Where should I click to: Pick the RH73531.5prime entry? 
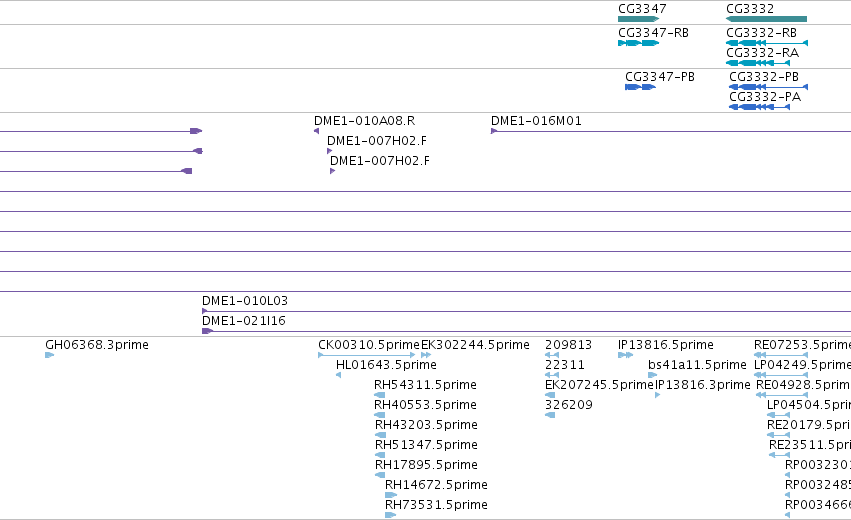436,505
